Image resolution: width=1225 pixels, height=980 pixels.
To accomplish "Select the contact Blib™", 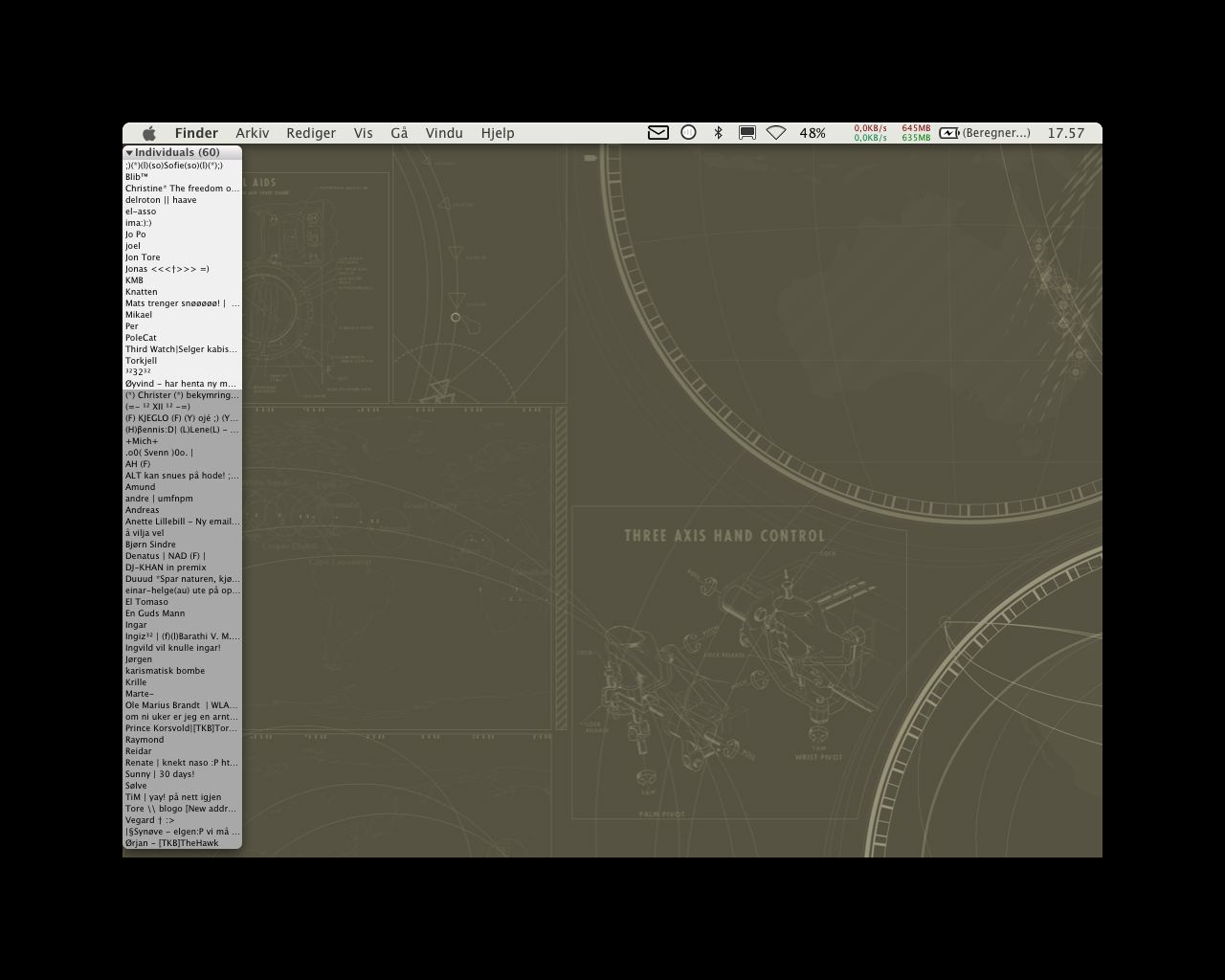I will pyautogui.click(x=182, y=177).
